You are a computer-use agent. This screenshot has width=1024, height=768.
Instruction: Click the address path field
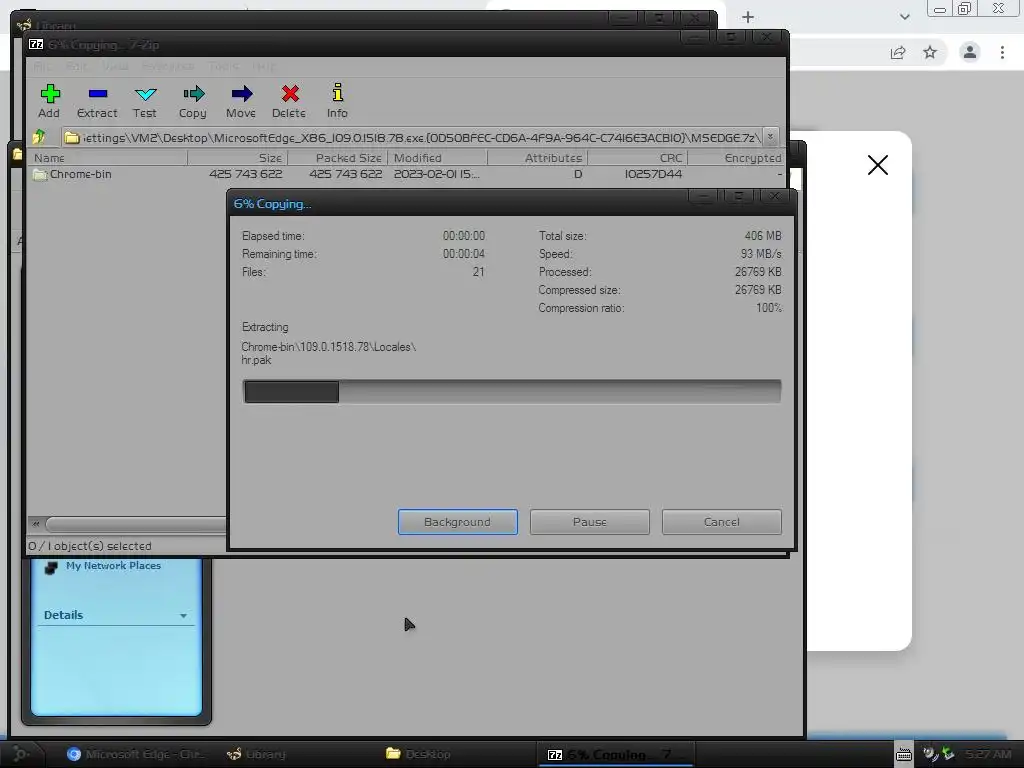413,137
